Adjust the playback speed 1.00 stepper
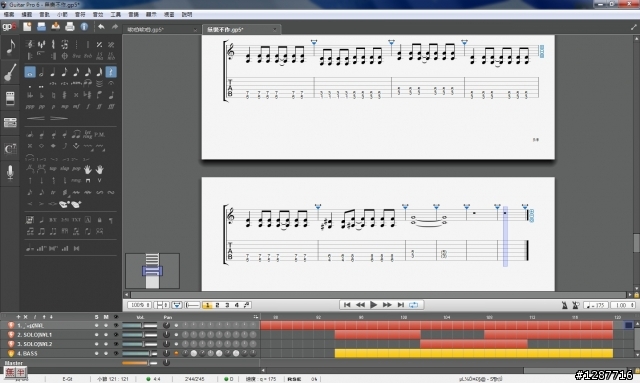Image resolution: width=640 pixels, height=383 pixels. [x=623, y=305]
